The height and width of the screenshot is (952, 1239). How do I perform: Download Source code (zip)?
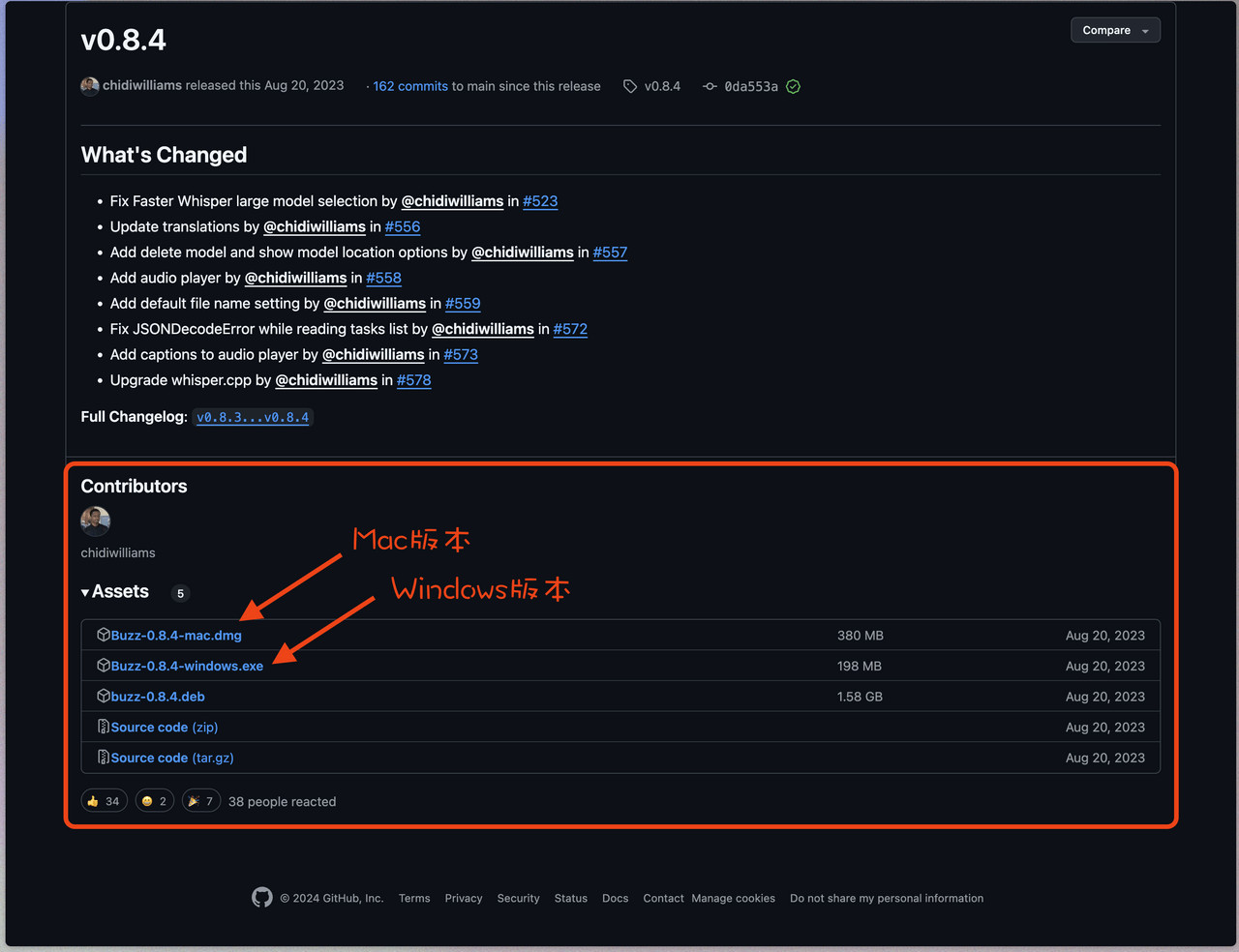coord(165,728)
